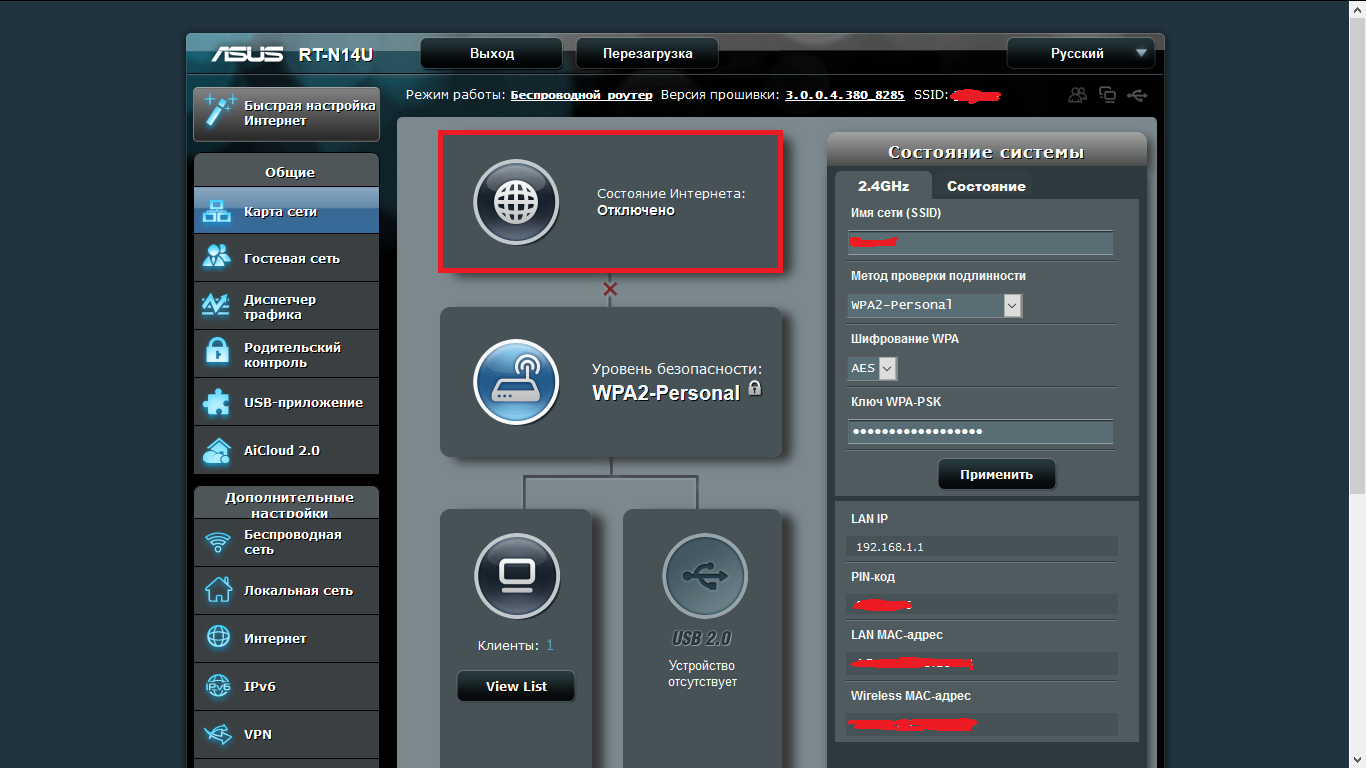
Task: Click the USB status icon in header
Action: click(x=1137, y=95)
